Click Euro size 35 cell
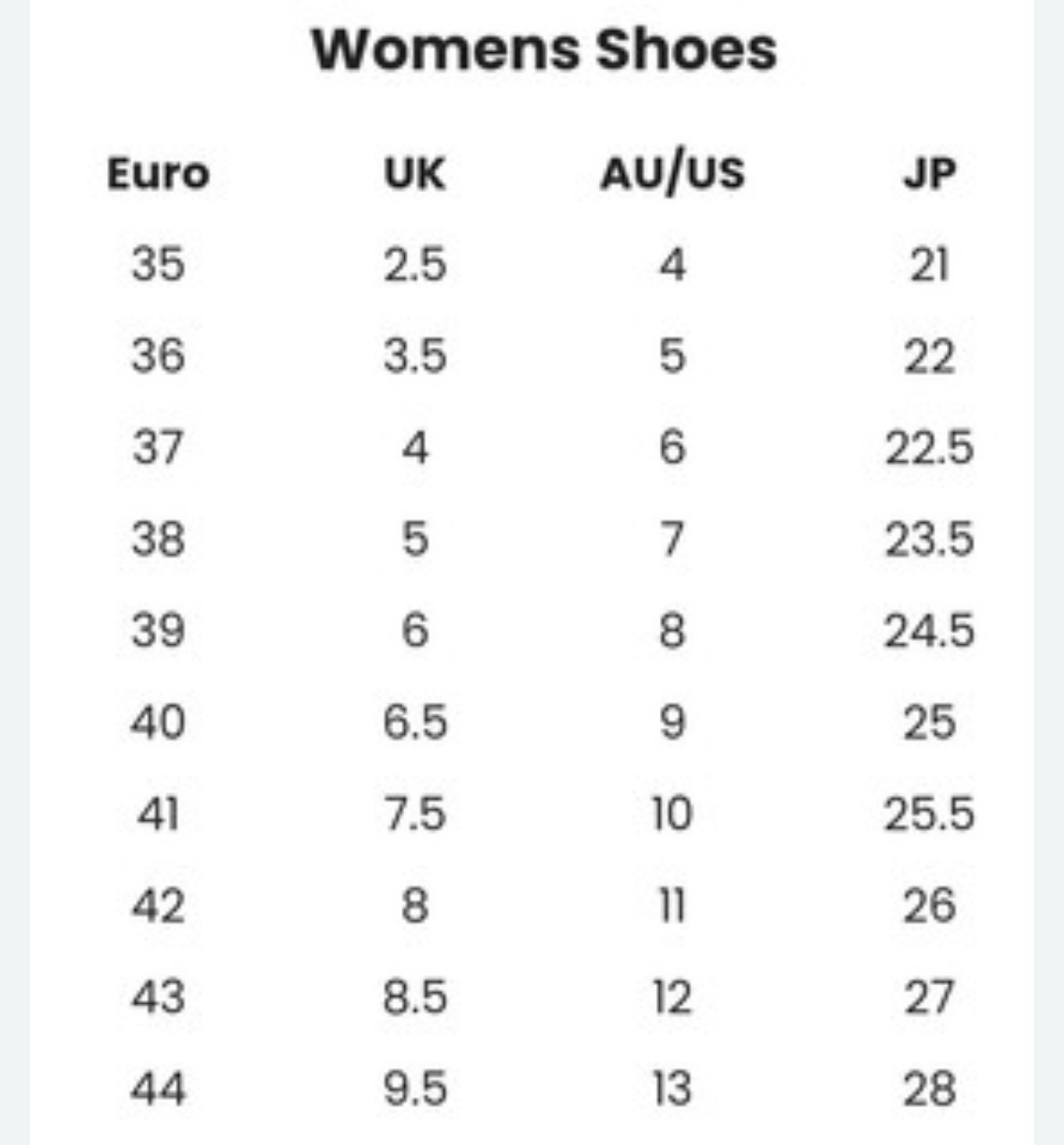Viewport: 1064px width, 1145px height. (158, 265)
